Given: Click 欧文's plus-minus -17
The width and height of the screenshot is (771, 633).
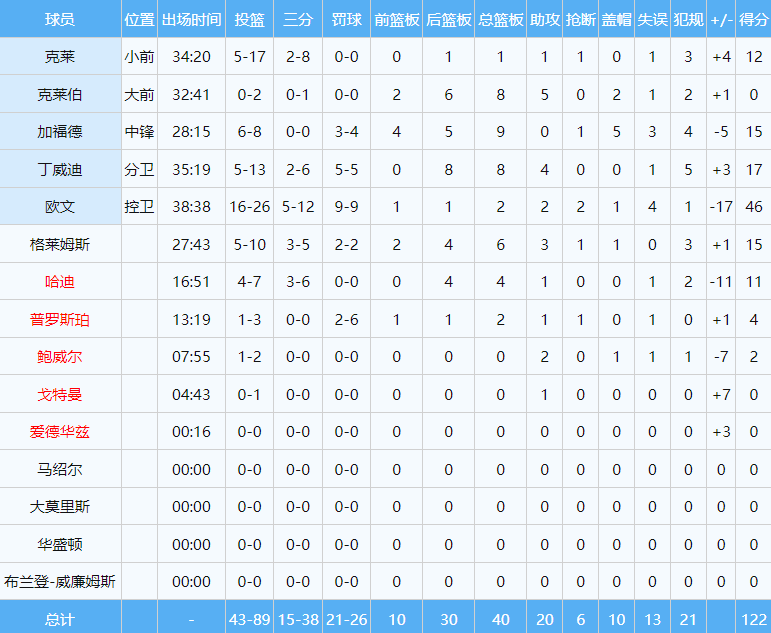Looking at the screenshot, I should 721,207.
